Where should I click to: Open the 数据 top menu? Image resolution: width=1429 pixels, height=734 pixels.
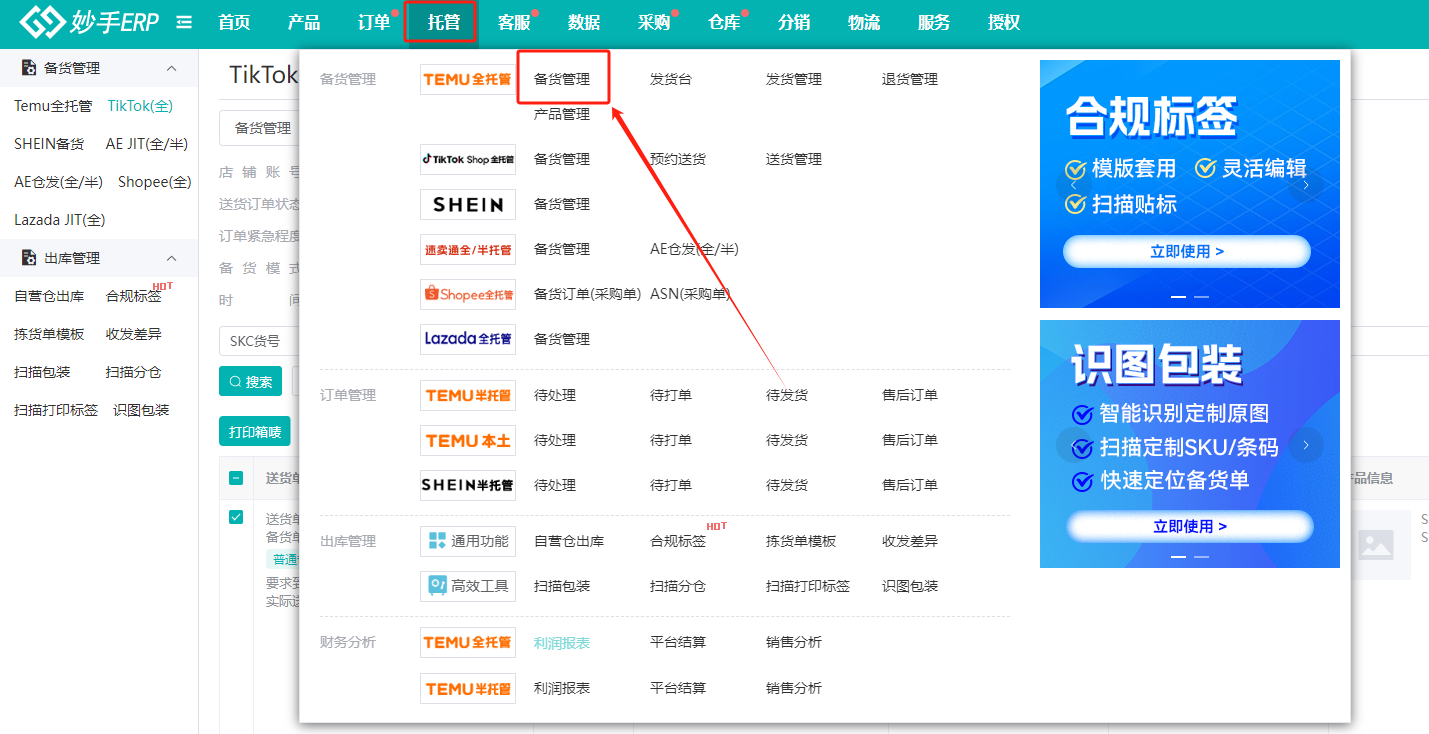pos(584,22)
